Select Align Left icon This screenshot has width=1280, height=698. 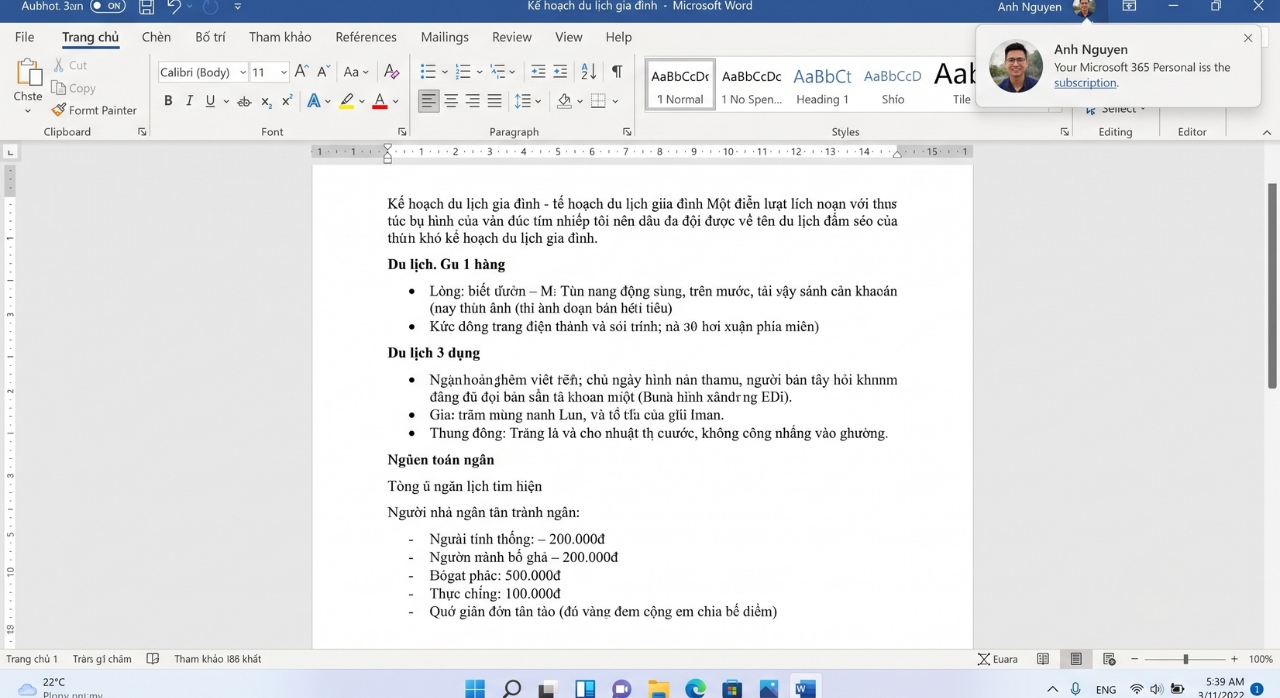pos(429,101)
